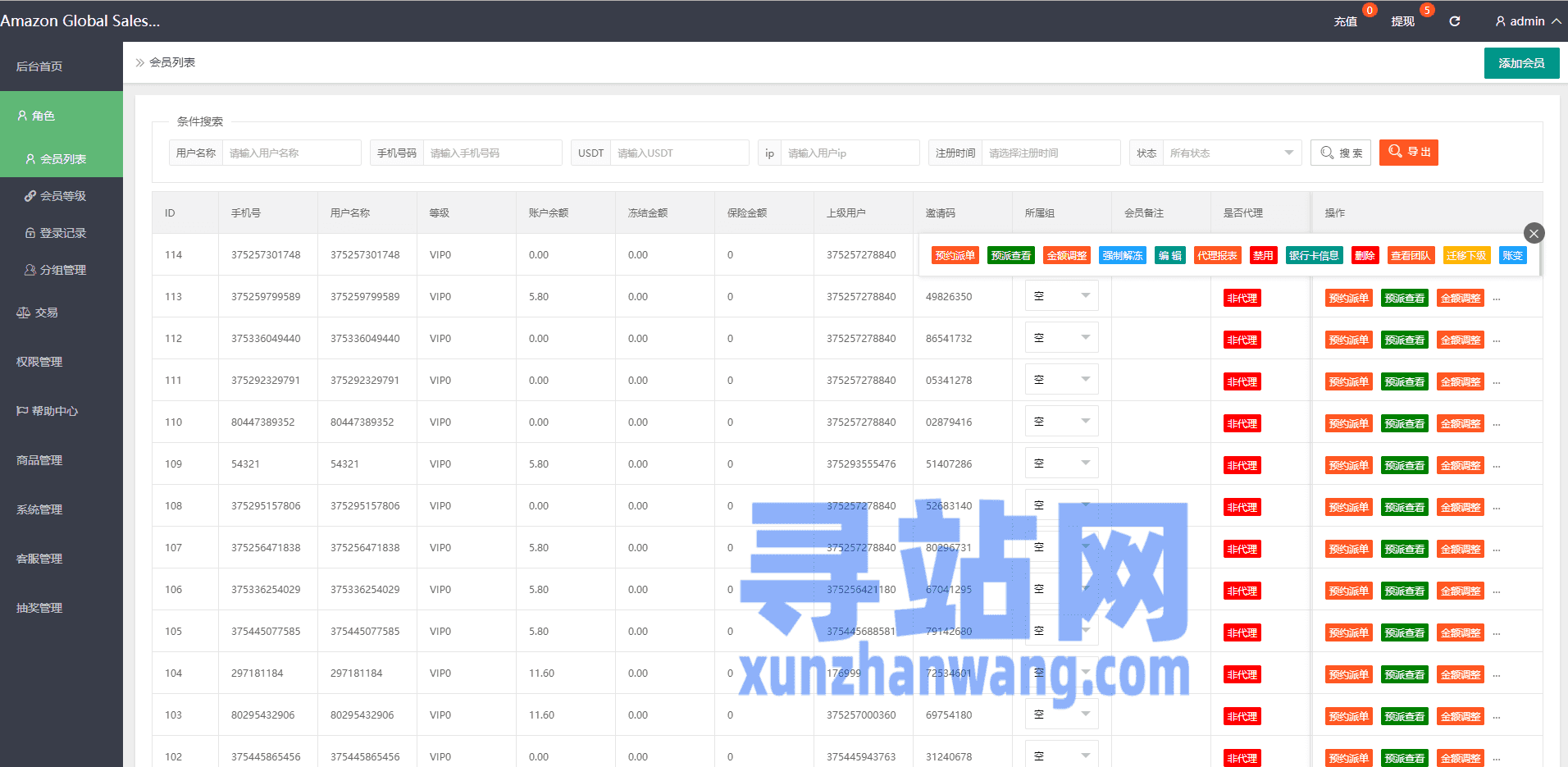Toggle 非代理 agent status for row 110
Image resolution: width=1568 pixels, height=767 pixels.
1242,424
